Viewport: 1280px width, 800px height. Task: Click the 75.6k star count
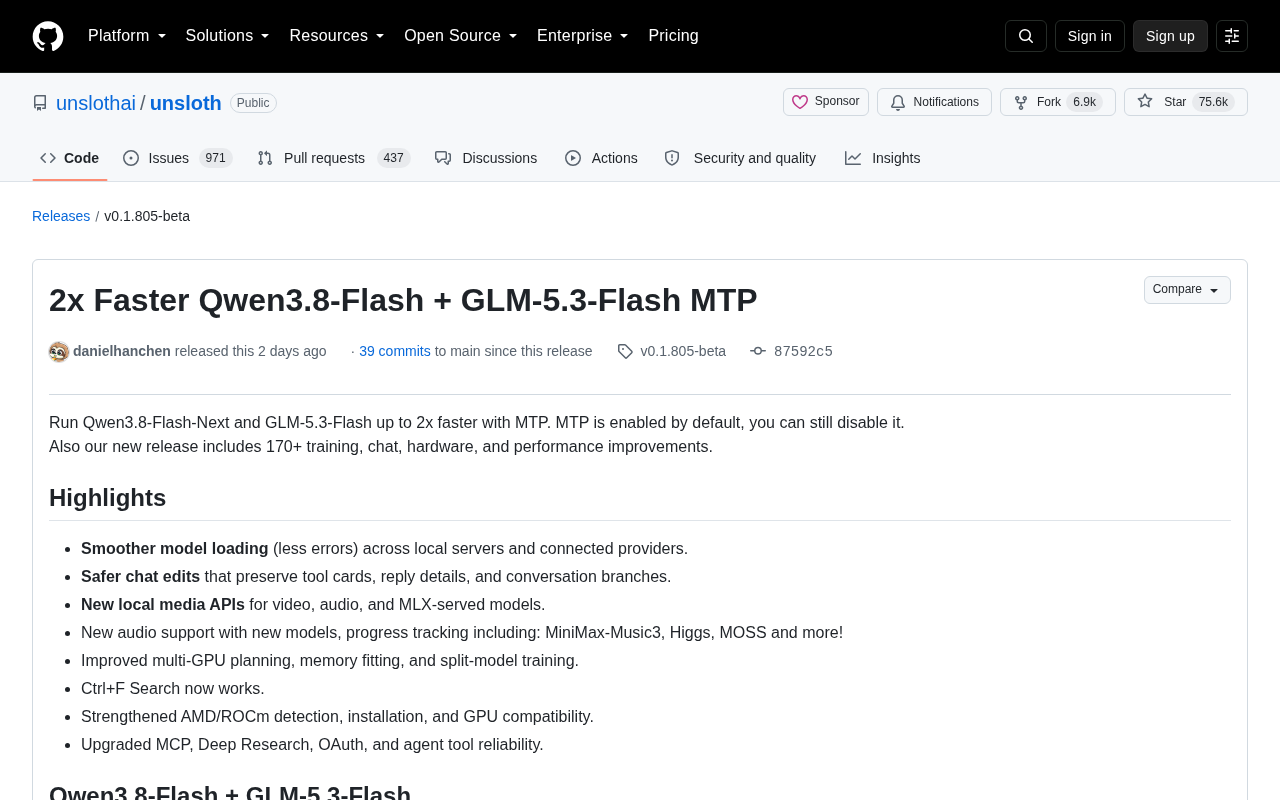coord(1213,102)
